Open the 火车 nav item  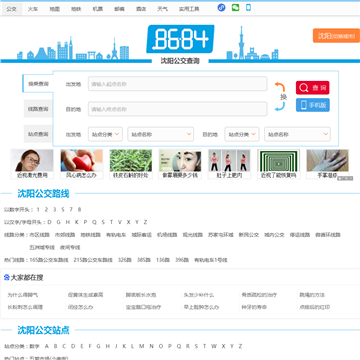coord(33,9)
